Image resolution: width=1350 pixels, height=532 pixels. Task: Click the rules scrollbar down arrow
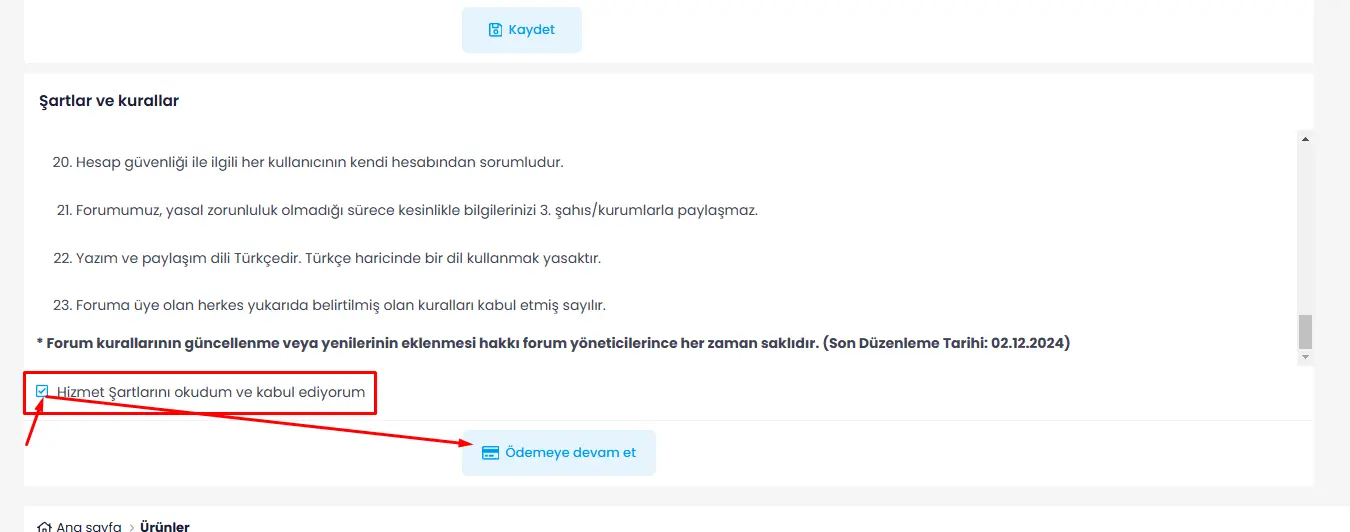click(1305, 357)
